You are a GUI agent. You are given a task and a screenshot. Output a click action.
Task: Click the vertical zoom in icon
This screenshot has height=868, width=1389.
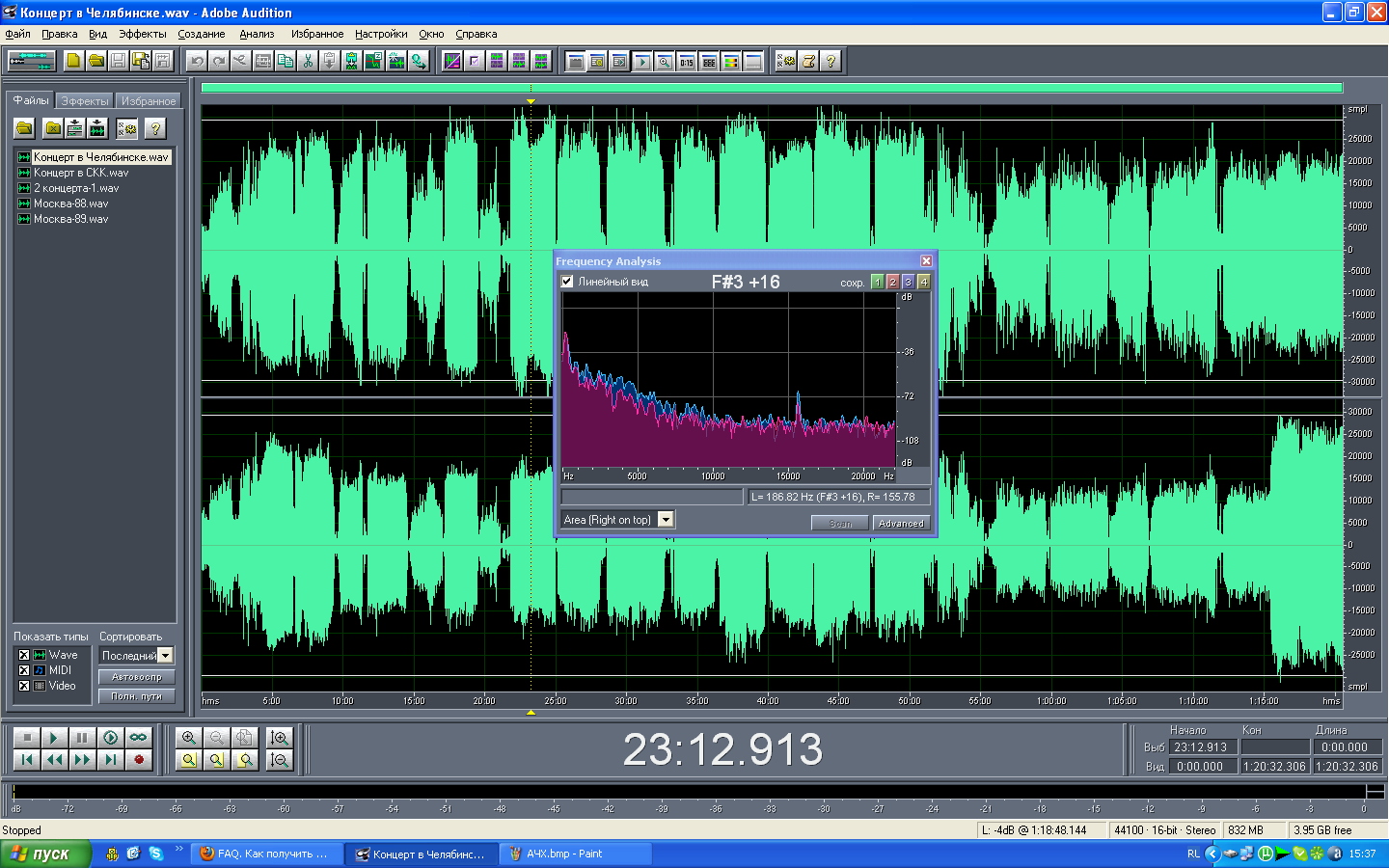click(280, 738)
